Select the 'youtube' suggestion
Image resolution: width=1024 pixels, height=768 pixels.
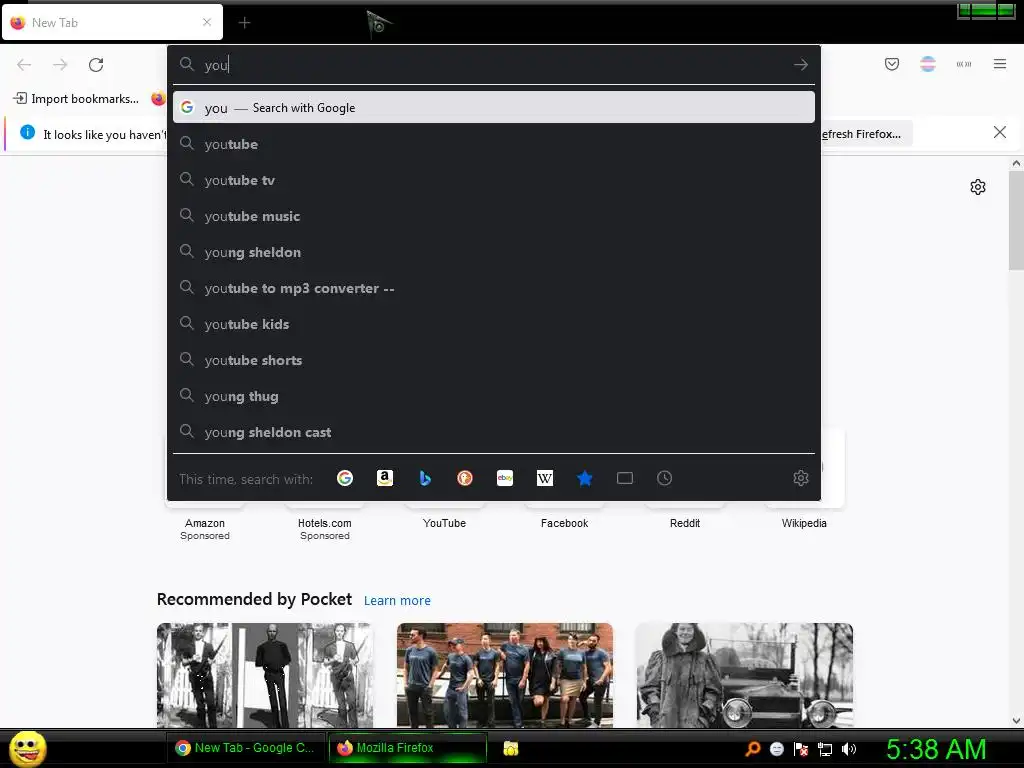coord(494,144)
